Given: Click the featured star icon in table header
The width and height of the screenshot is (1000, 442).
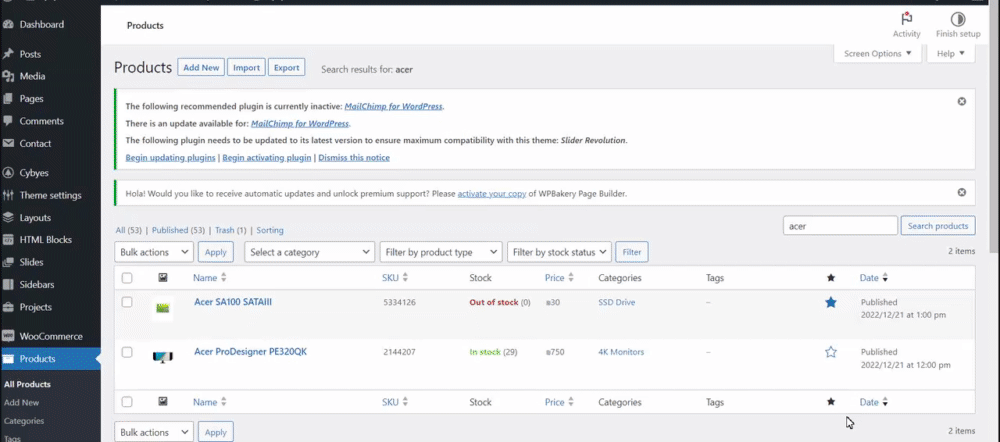Looking at the screenshot, I should point(830,277).
